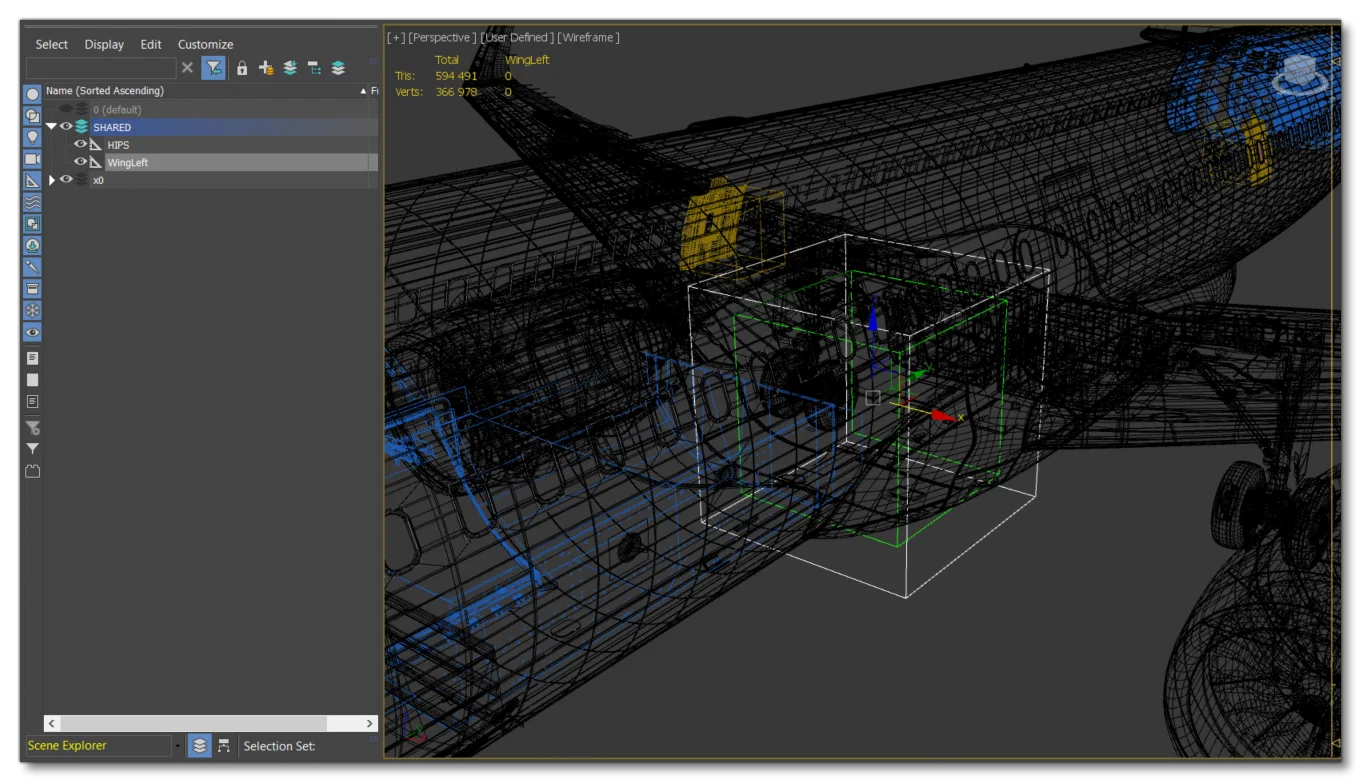Screen dimensions: 1361x782
Task: Open viewport [+] general menu
Action: pos(396,37)
